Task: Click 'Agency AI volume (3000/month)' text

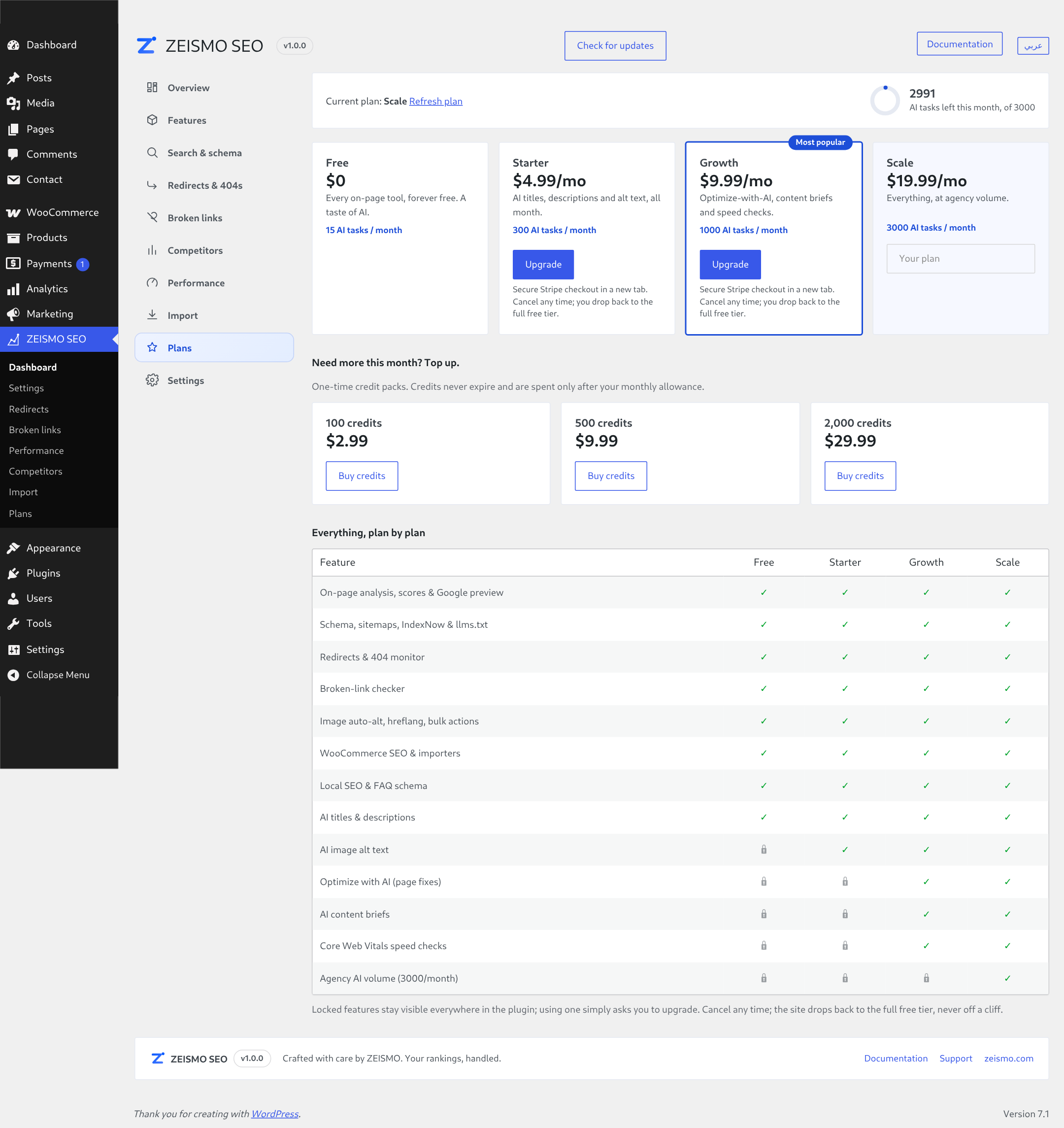Action: click(x=389, y=978)
